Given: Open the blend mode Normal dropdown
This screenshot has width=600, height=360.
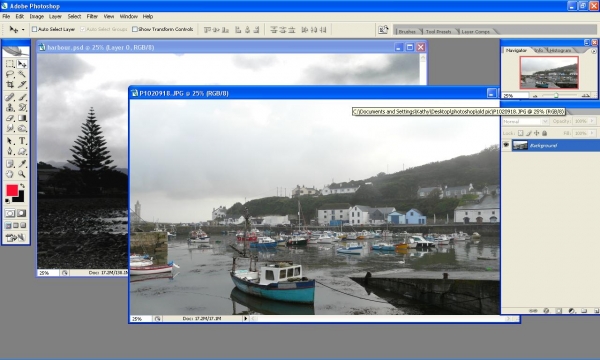Looking at the screenshot, I should click(x=525, y=121).
